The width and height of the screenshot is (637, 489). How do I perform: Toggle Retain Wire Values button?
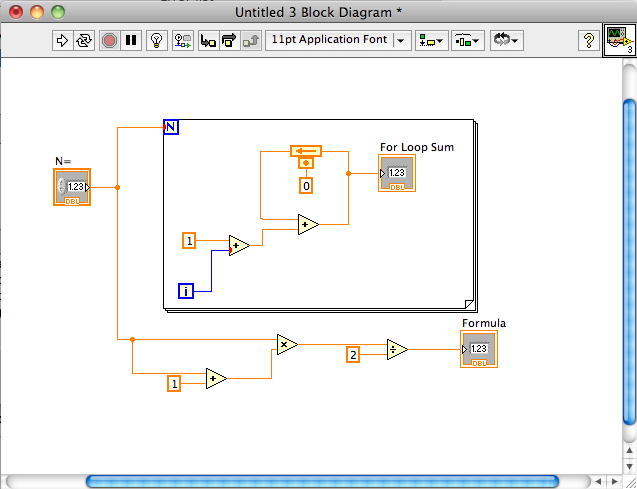click(182, 41)
